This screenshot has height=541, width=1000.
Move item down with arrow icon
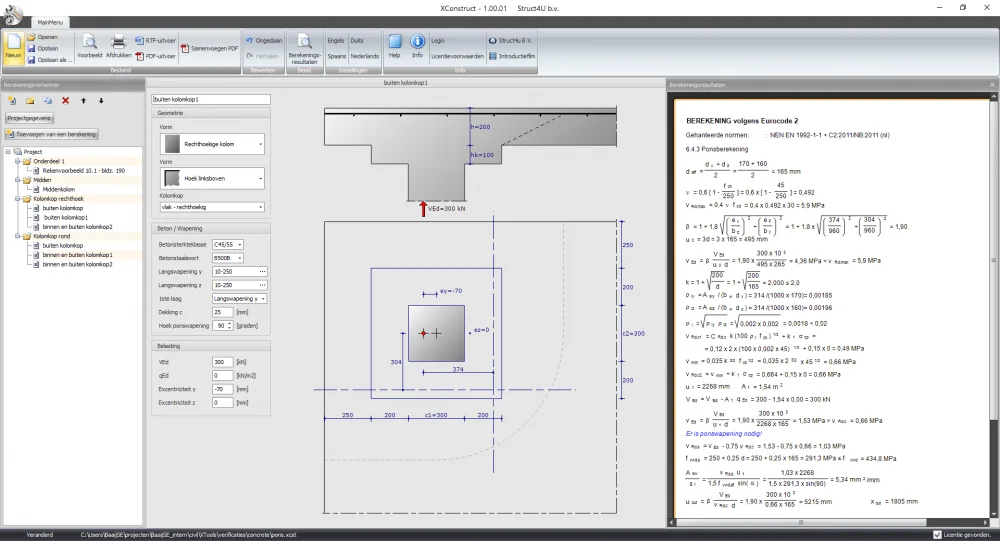[x=101, y=101]
